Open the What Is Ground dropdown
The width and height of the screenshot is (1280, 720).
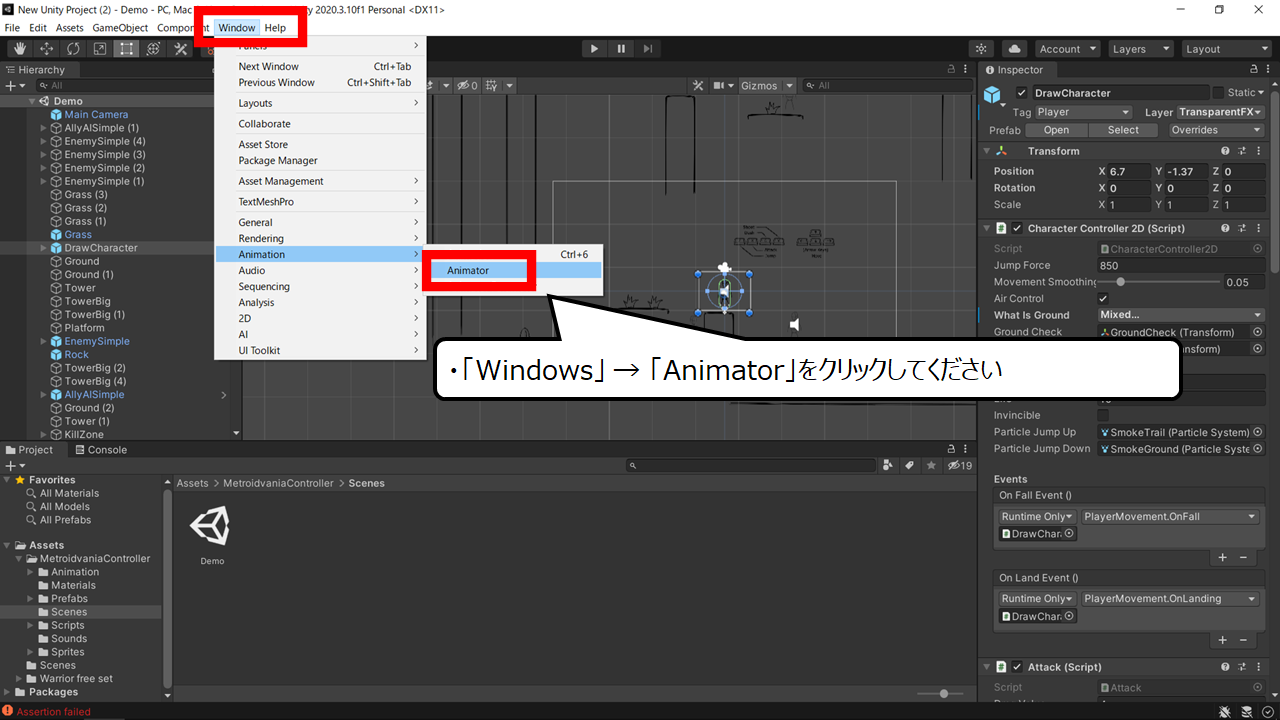1180,315
